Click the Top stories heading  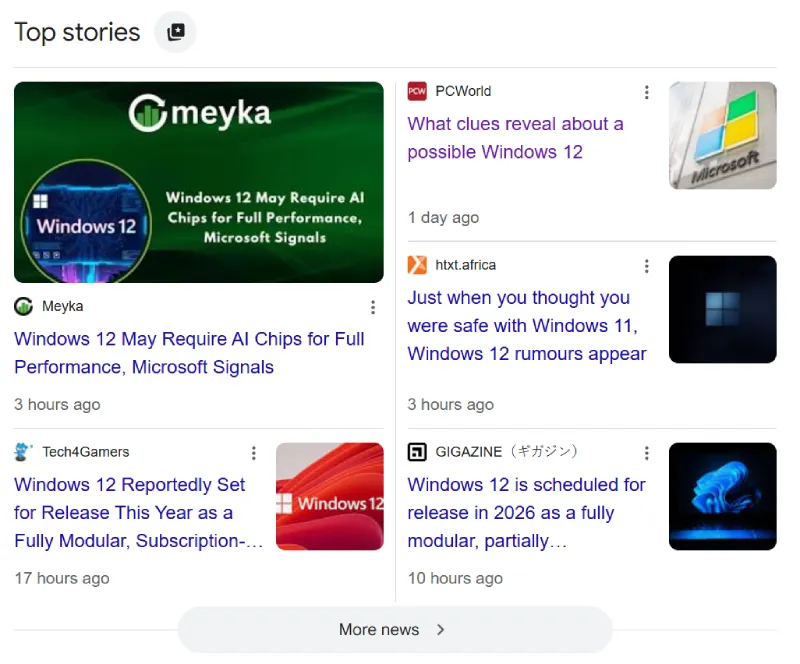(77, 31)
